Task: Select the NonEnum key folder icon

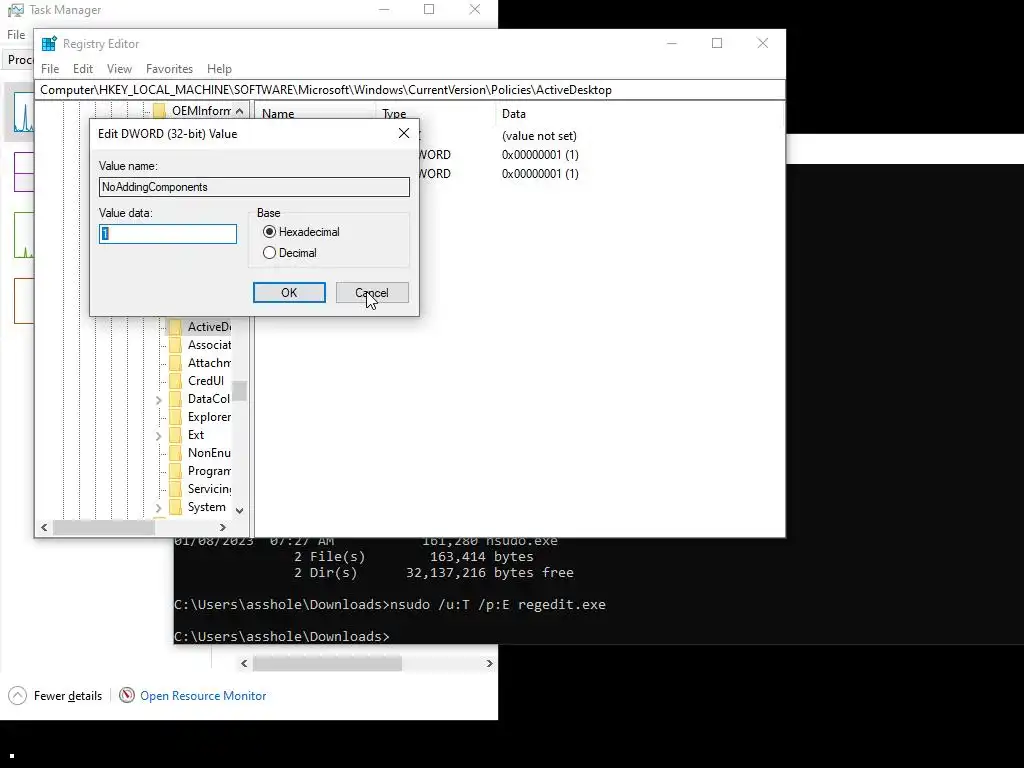Action: tap(175, 453)
